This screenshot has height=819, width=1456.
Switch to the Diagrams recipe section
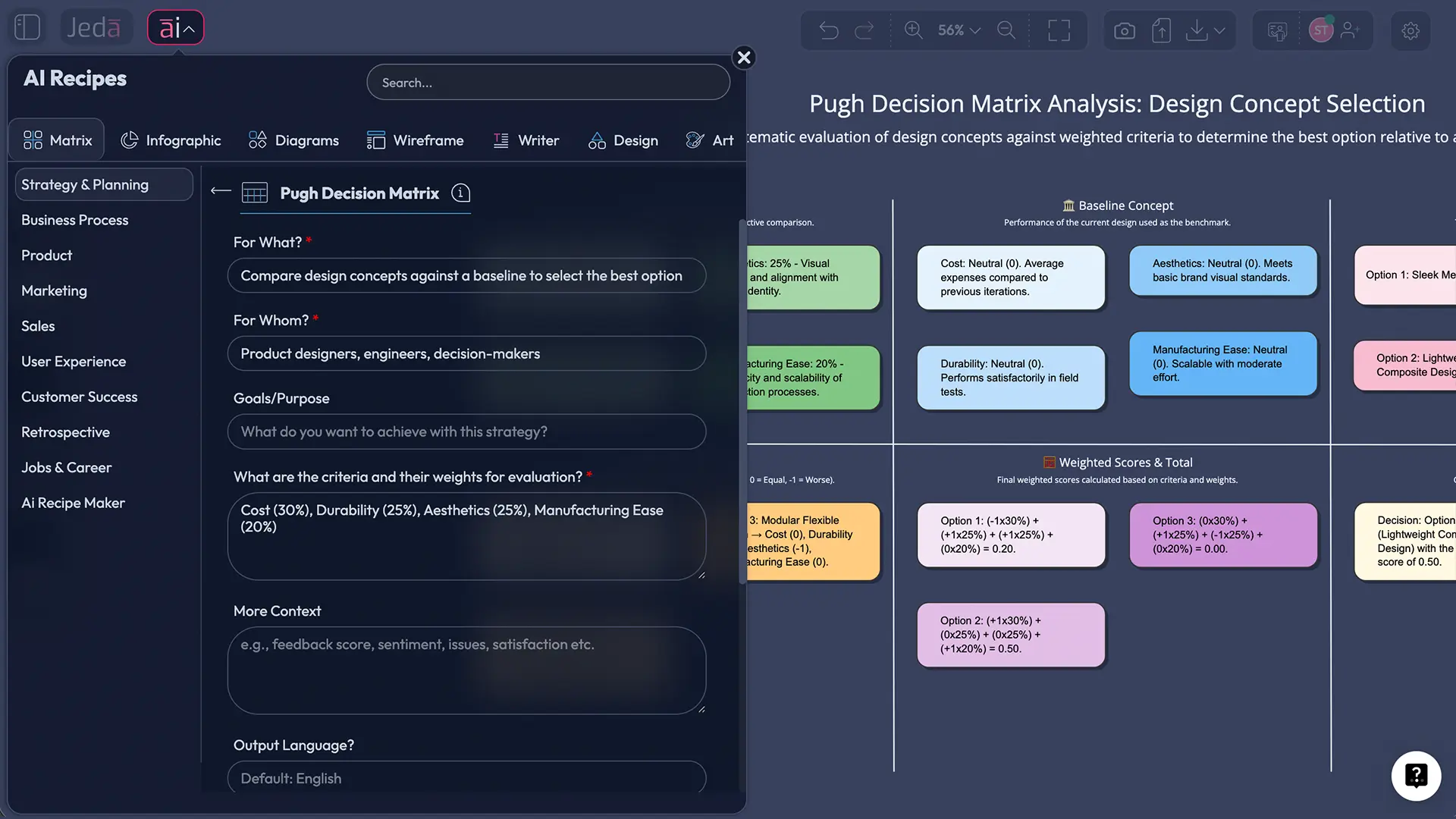point(293,140)
